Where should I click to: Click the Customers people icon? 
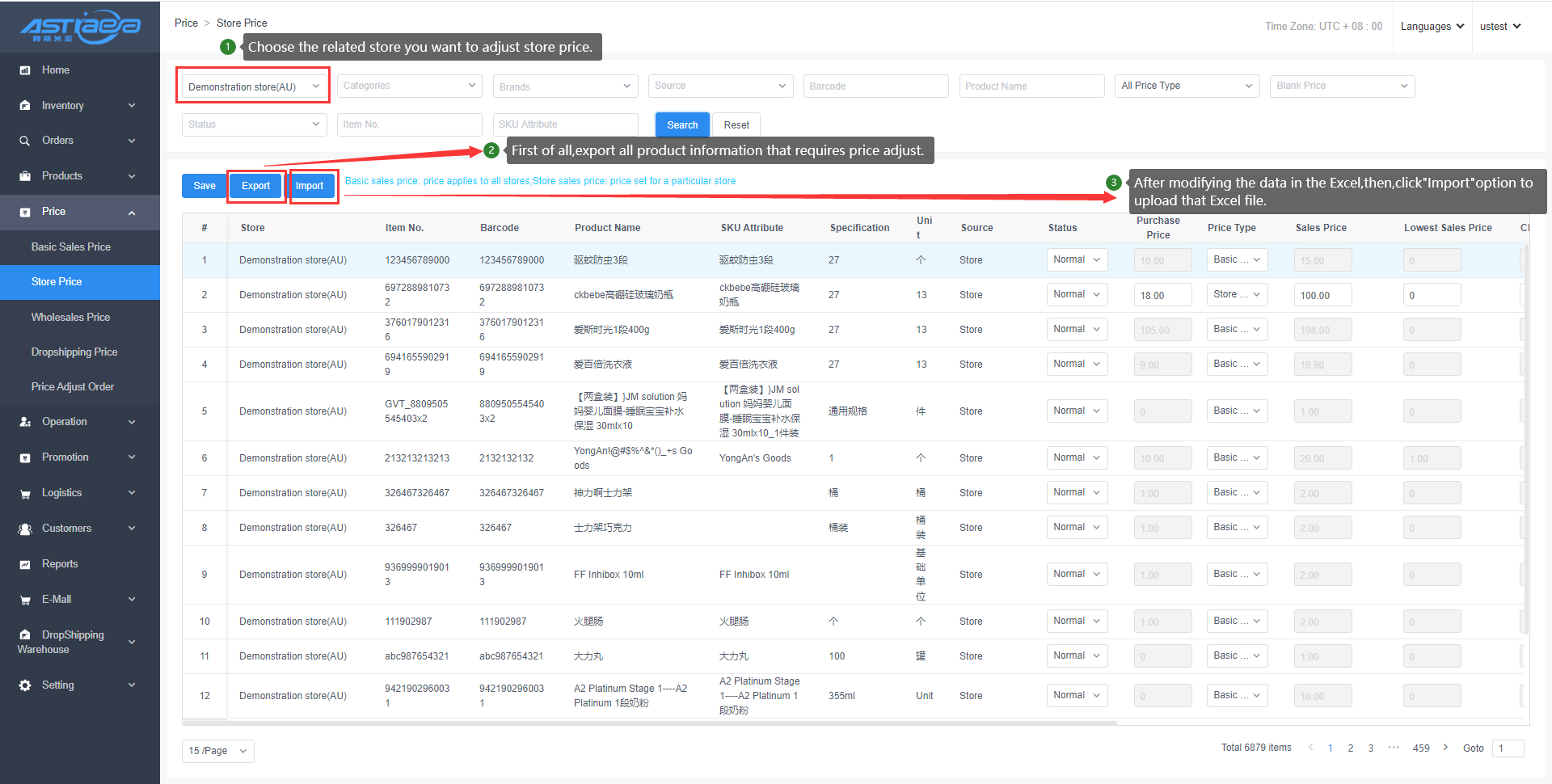25,529
